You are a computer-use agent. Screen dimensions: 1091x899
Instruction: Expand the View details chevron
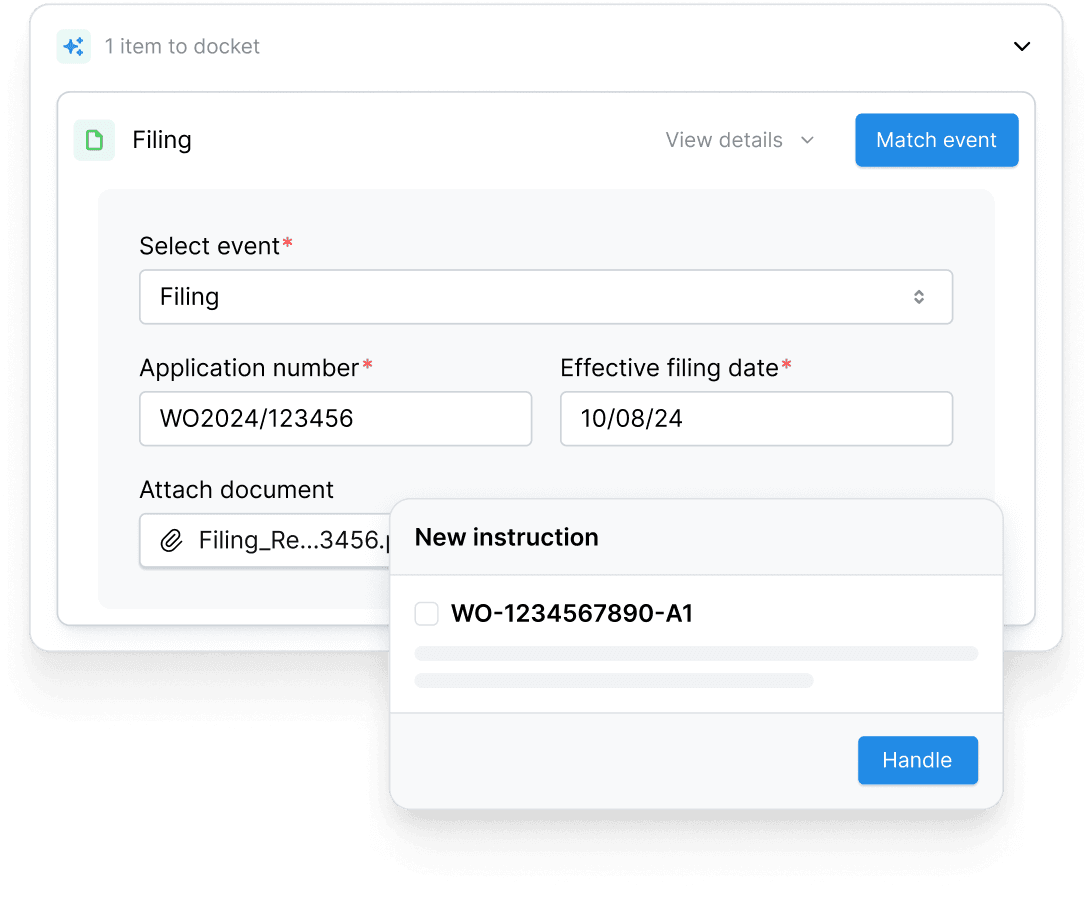tap(807, 140)
